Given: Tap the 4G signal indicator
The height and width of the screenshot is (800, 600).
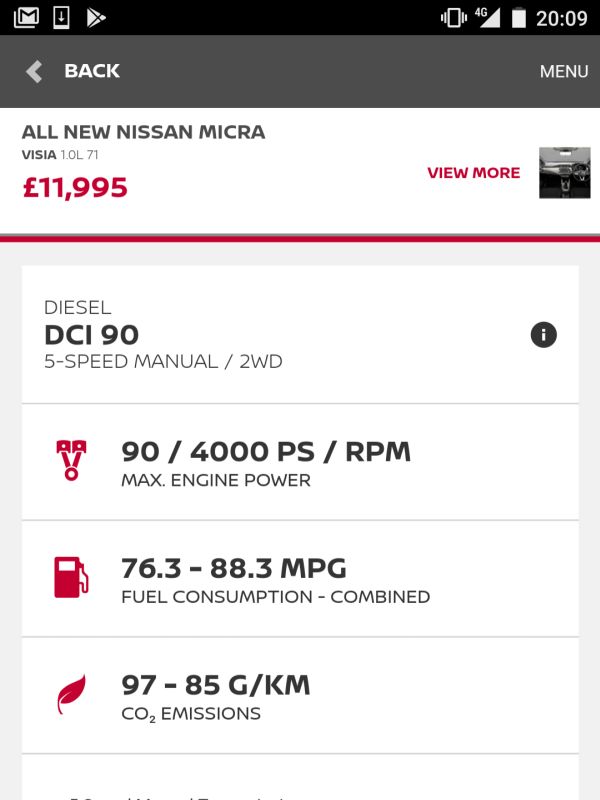Looking at the screenshot, I should pos(487,17).
